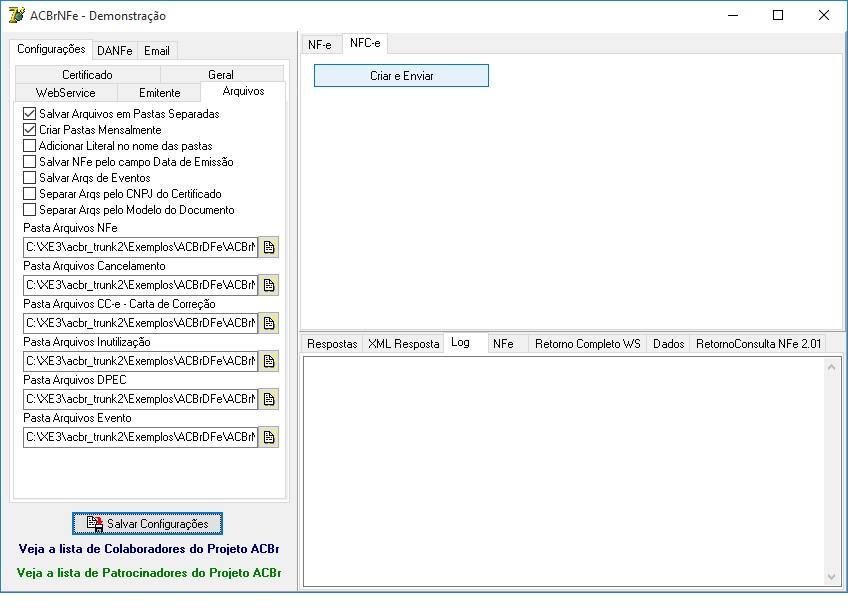Browse folder for Pasta Arquivos NFe

[269, 247]
